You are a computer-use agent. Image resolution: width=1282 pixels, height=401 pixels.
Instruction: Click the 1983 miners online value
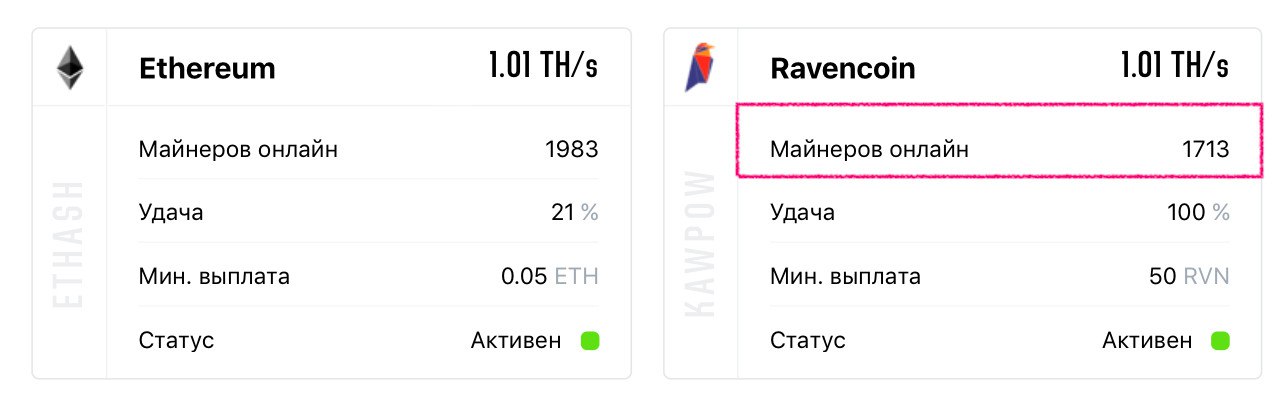(571, 150)
